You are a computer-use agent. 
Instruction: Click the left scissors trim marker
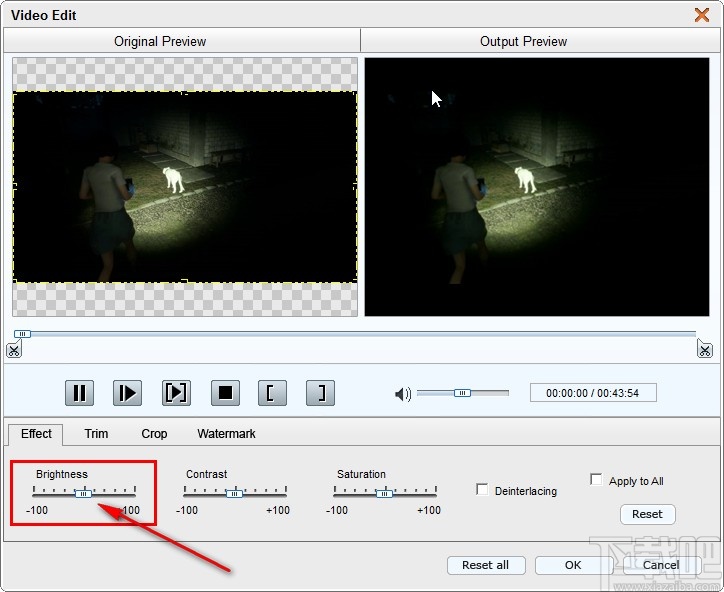[14, 350]
